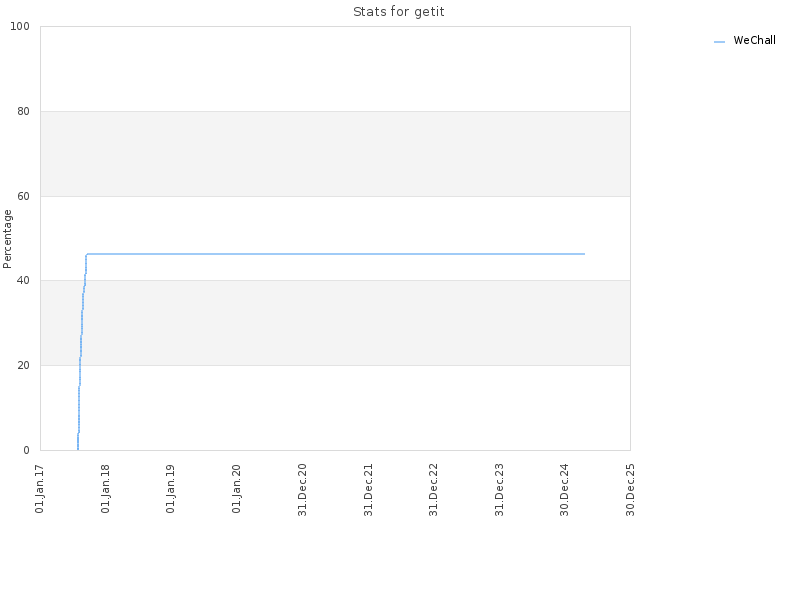The width and height of the screenshot is (800, 600).
Task: Select the 31.Dec.22 x-axis date label
Action: (434, 490)
